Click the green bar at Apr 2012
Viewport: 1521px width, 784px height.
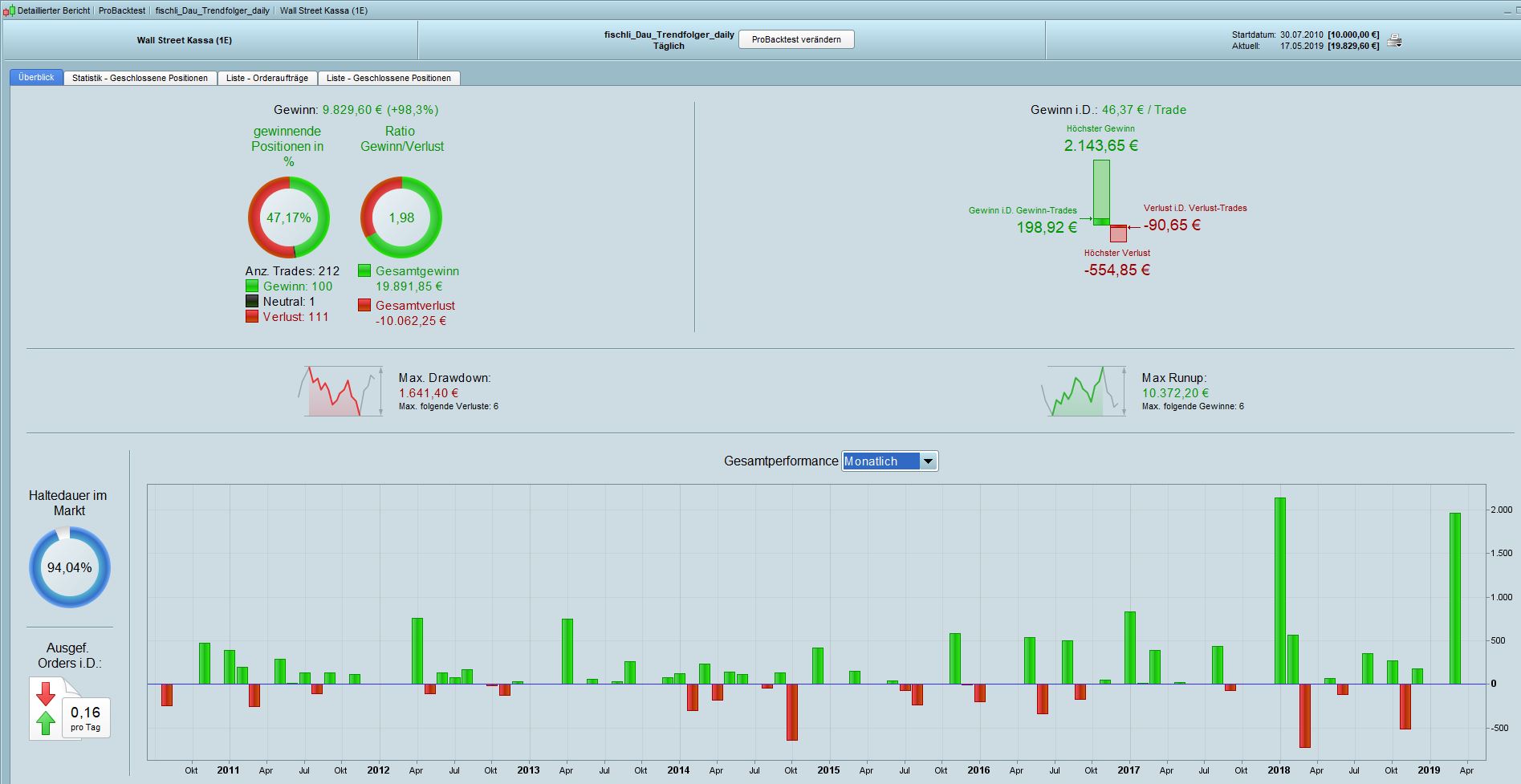click(x=417, y=651)
